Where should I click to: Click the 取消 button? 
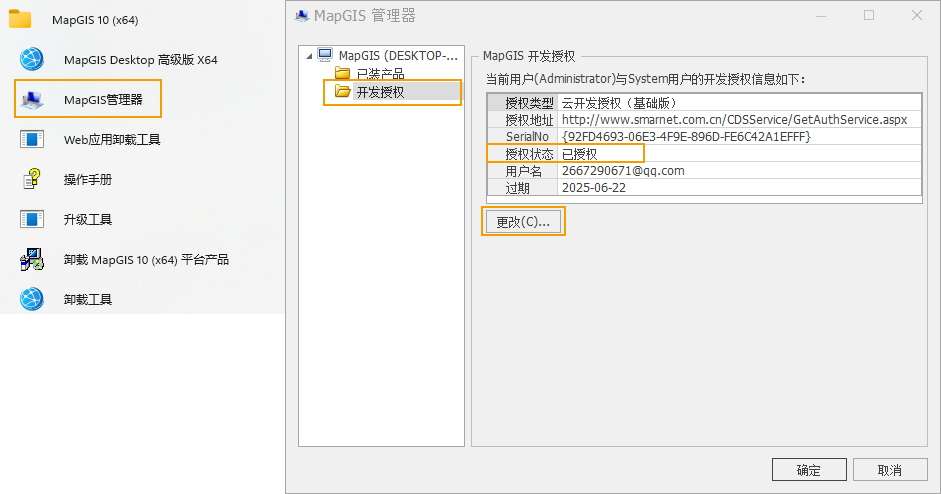point(890,470)
